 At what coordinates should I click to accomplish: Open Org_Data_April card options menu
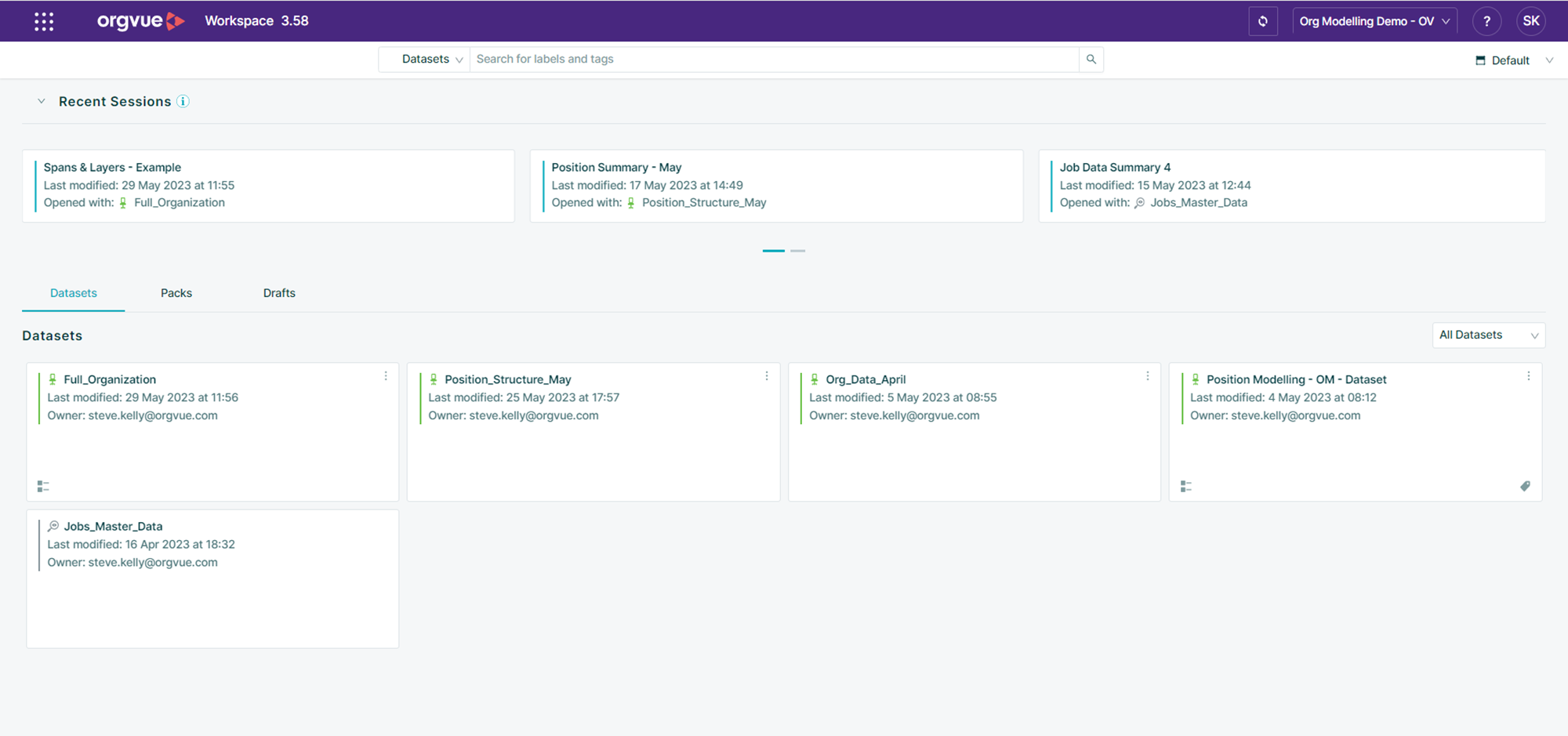coord(1148,376)
